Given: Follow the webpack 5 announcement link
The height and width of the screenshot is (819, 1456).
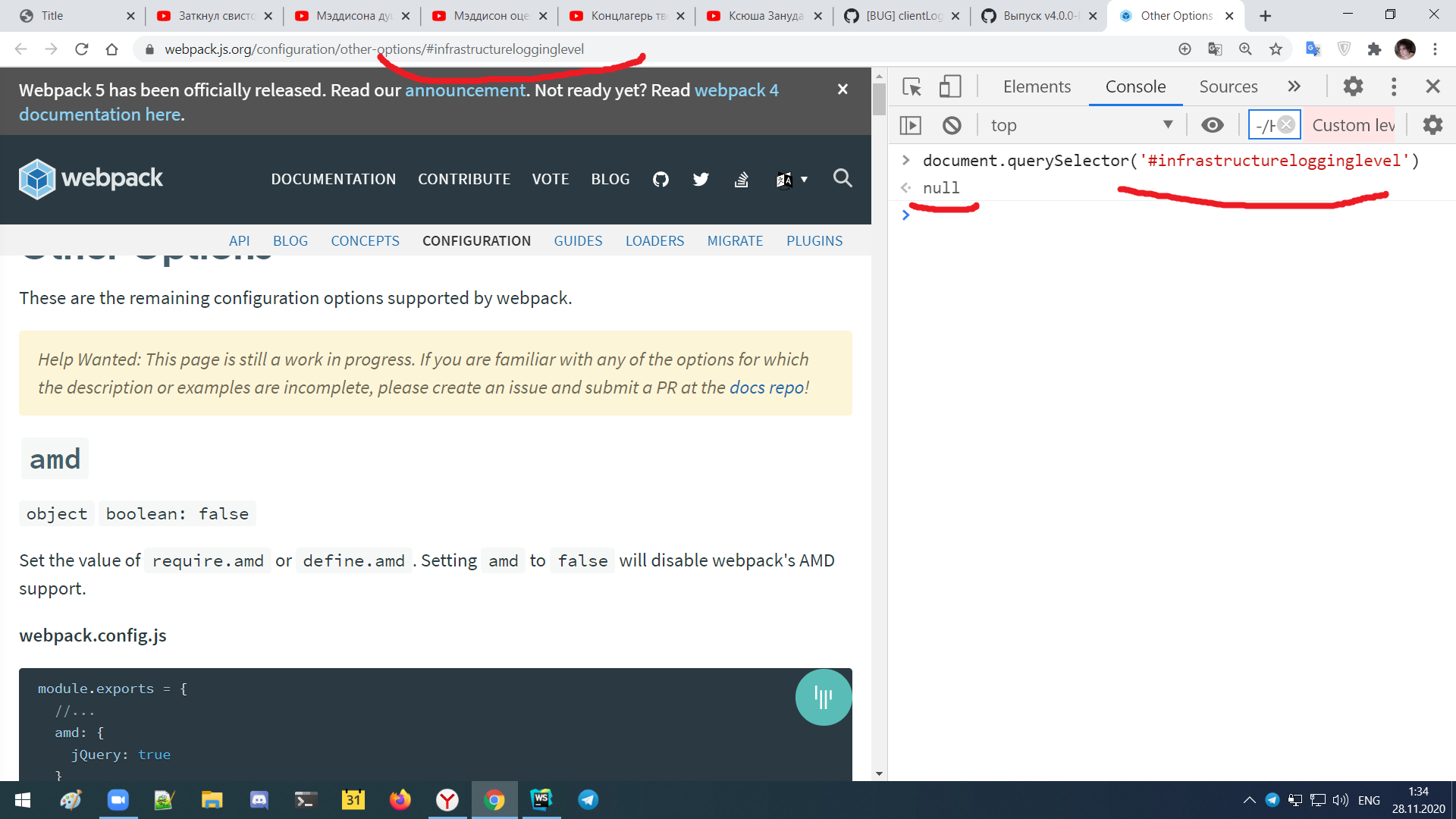Looking at the screenshot, I should (465, 89).
